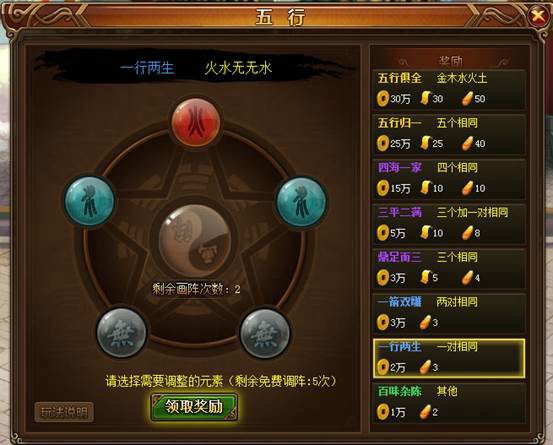The height and width of the screenshot is (445, 553).
Task: Select the left teal water (水) orb
Action: pos(90,201)
